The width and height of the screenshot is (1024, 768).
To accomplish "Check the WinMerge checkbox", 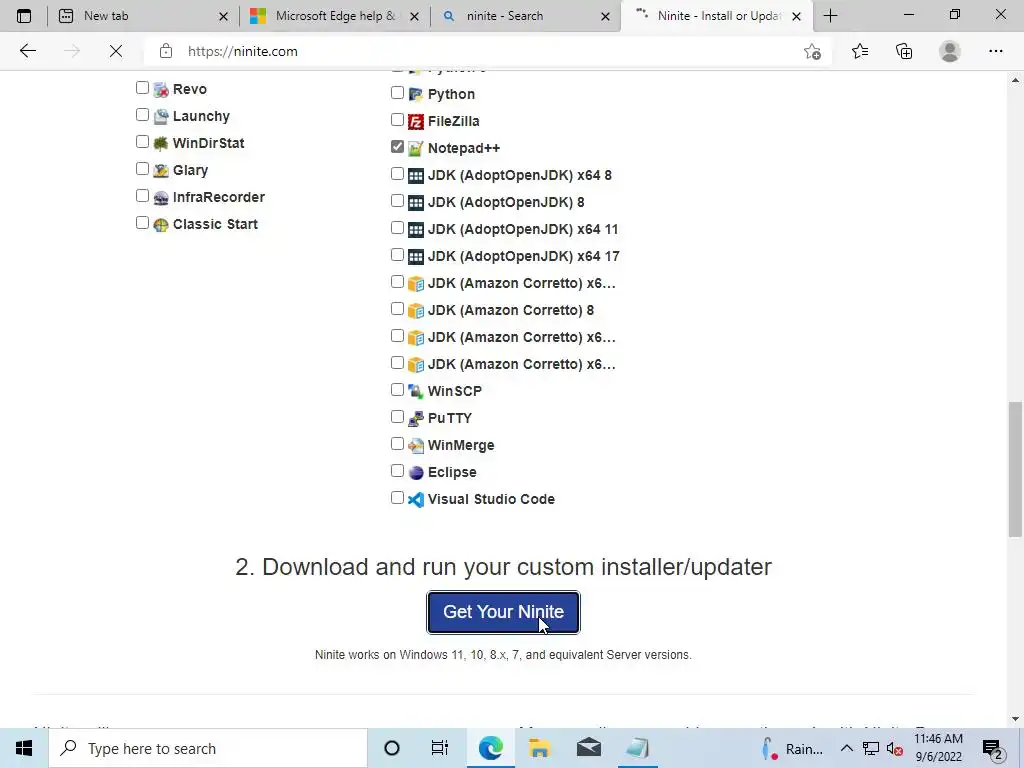I will [397, 444].
